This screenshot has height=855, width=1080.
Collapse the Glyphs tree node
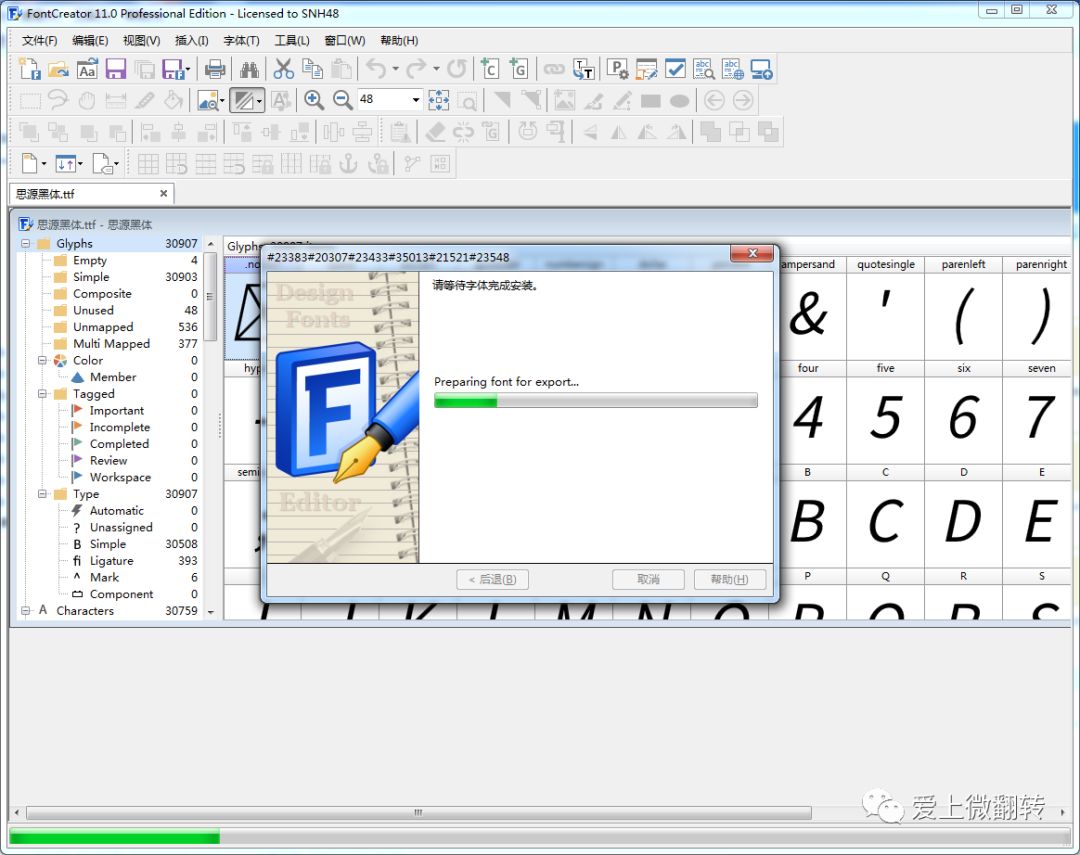tap(25, 243)
